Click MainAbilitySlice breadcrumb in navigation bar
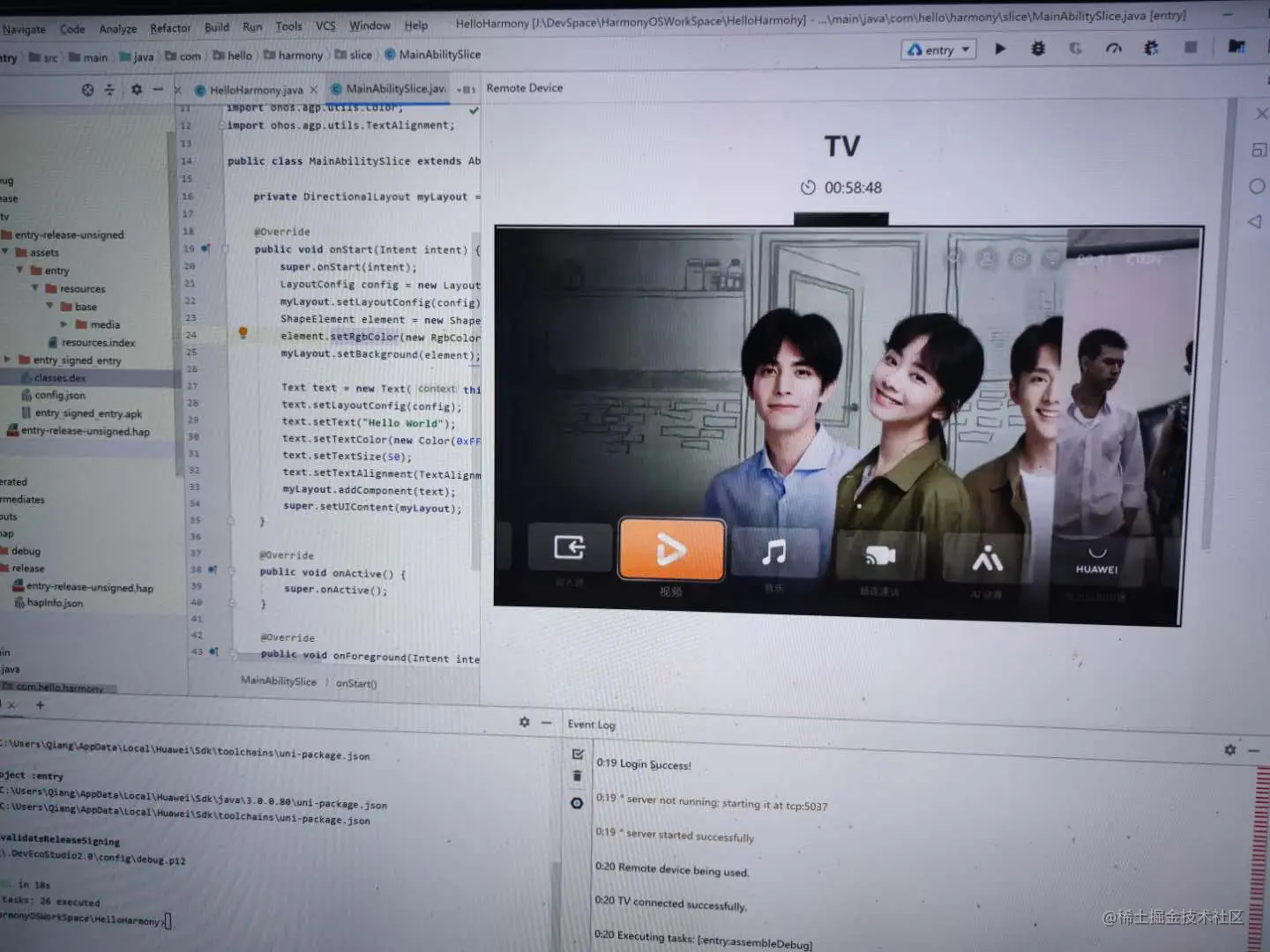This screenshot has height=952, width=1270. click(439, 55)
